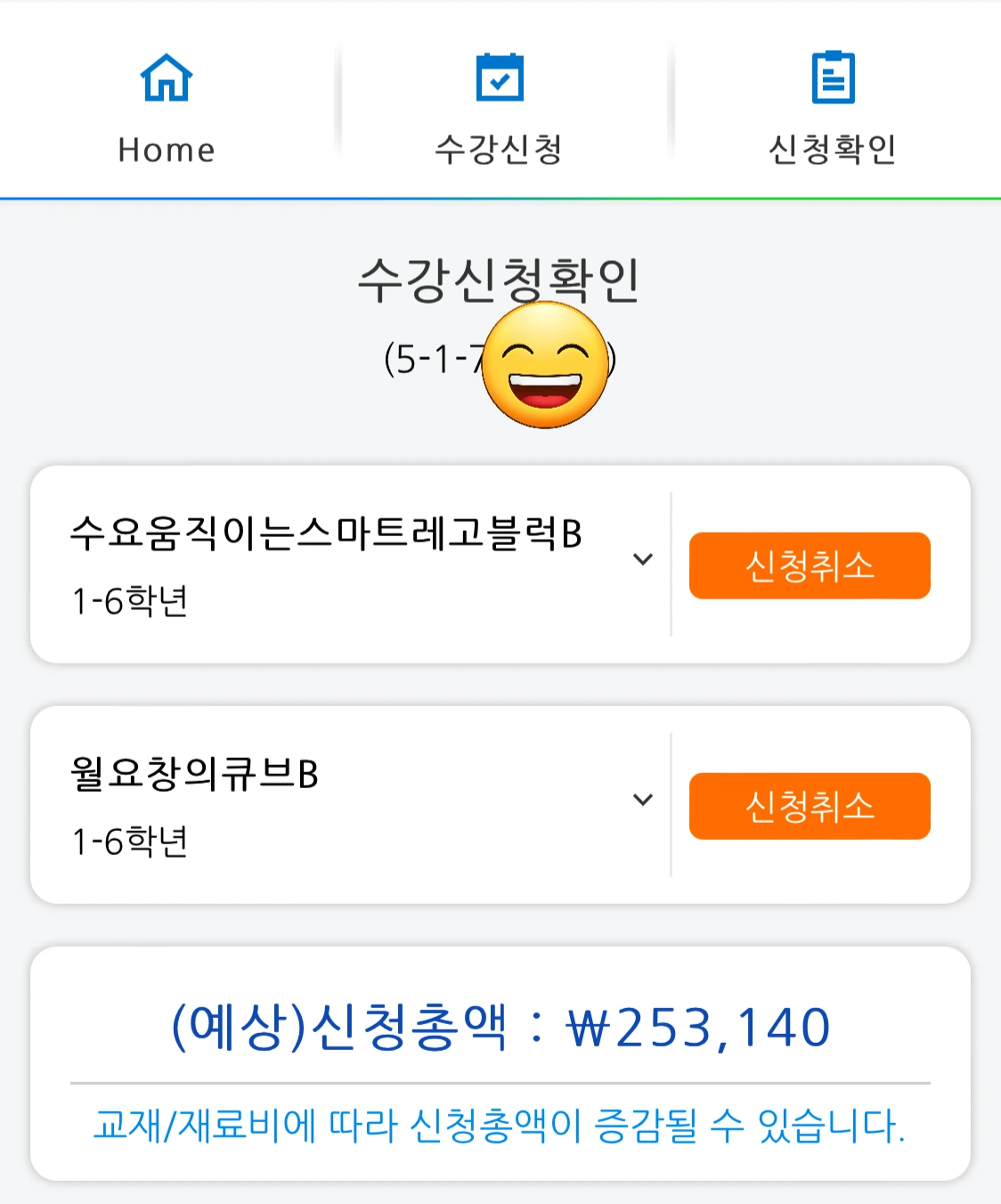
Task: Switch to the 수강신청 tab label
Action: pos(499,149)
